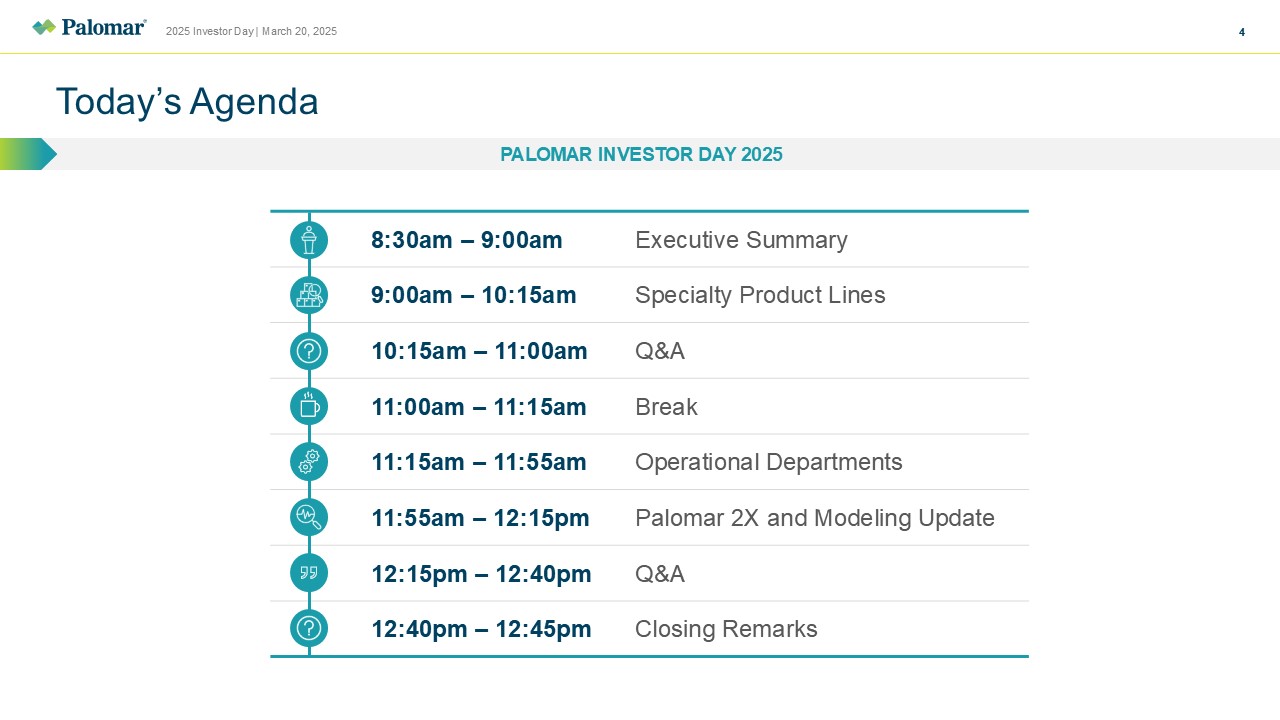Click the product boxes icon for Specialty Lines
This screenshot has height=720, width=1280.
[x=309, y=295]
